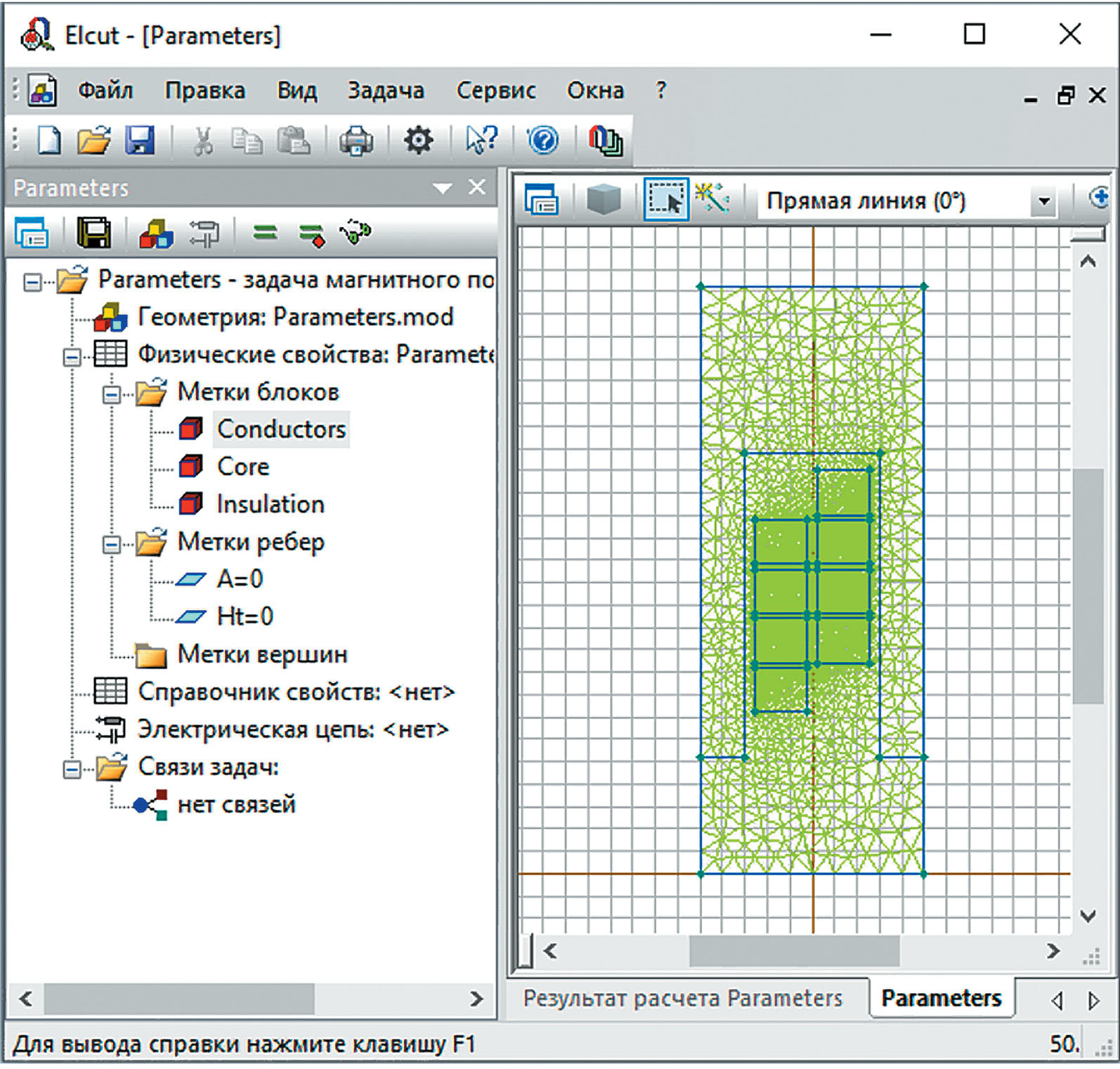Viewport: 1120px width, 1069px height.
Task: Open the Сервис menu
Action: [495, 91]
